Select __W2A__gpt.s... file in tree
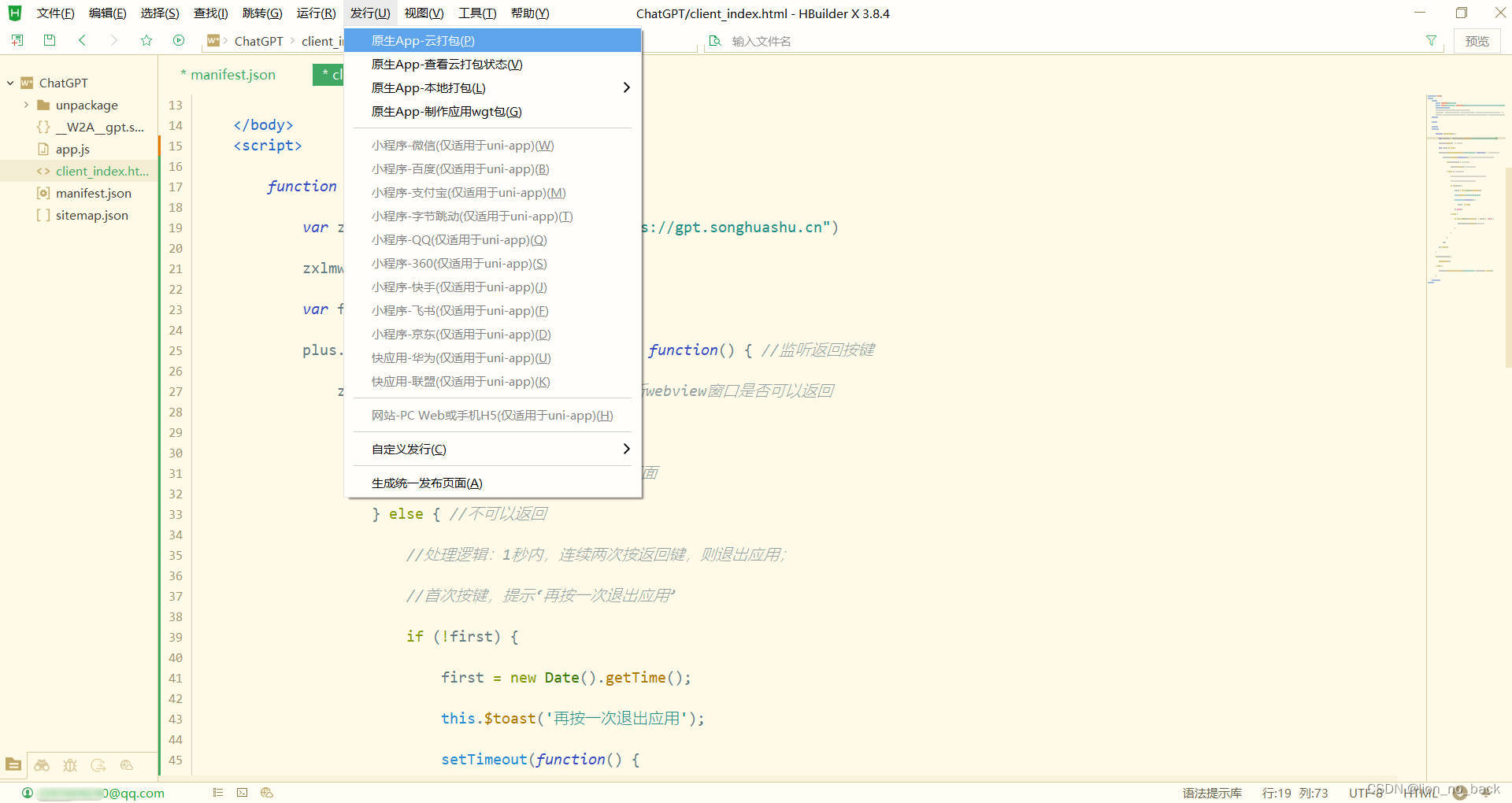The image size is (1512, 803). [x=100, y=127]
